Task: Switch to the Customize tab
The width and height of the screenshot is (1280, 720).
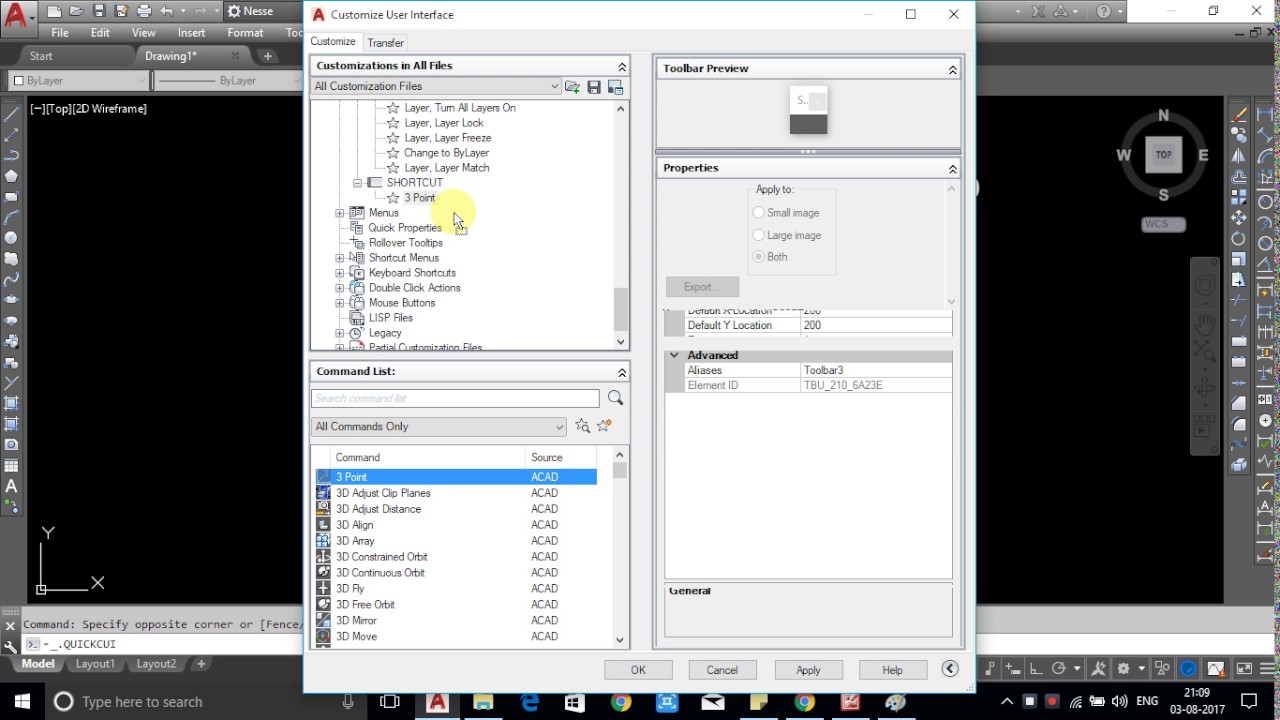Action: (x=332, y=42)
